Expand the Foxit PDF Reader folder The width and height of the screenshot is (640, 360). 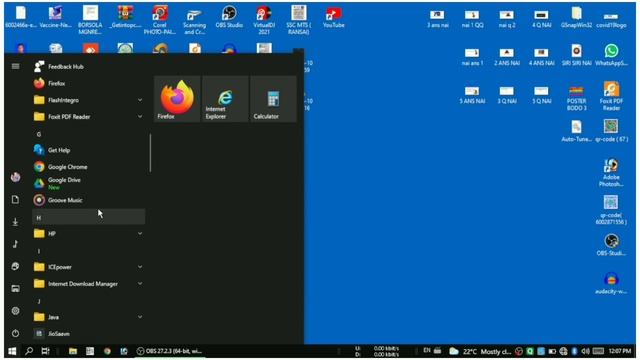(89, 117)
